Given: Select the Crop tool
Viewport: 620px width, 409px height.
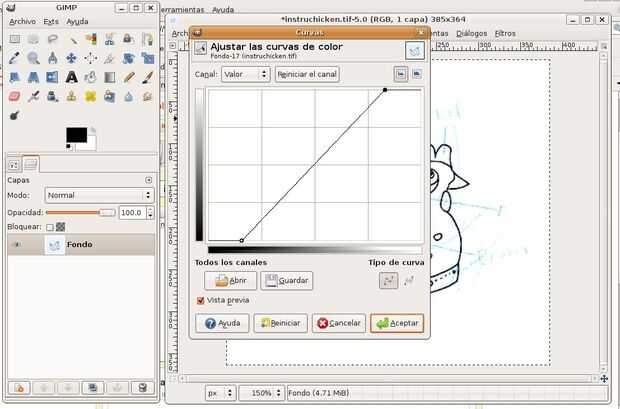Looking at the screenshot, I should pyautogui.click(x=110, y=58).
